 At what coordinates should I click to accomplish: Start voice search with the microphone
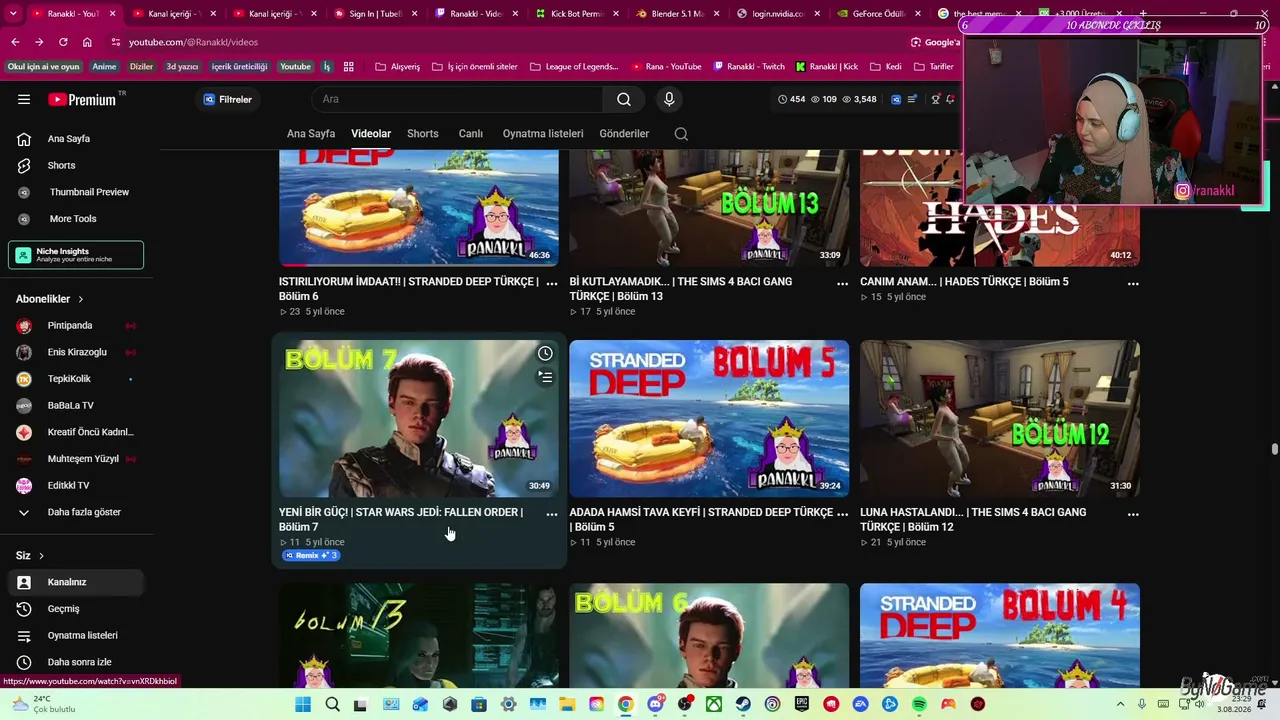[x=669, y=99]
